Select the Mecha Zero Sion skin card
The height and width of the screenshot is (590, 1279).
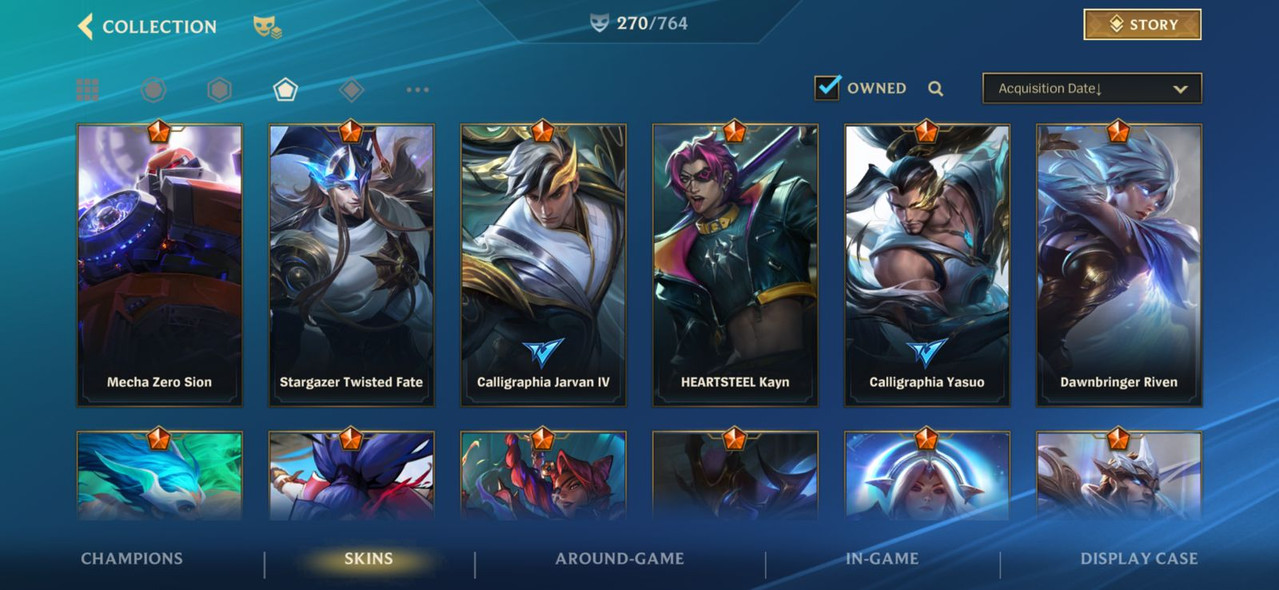tap(160, 265)
